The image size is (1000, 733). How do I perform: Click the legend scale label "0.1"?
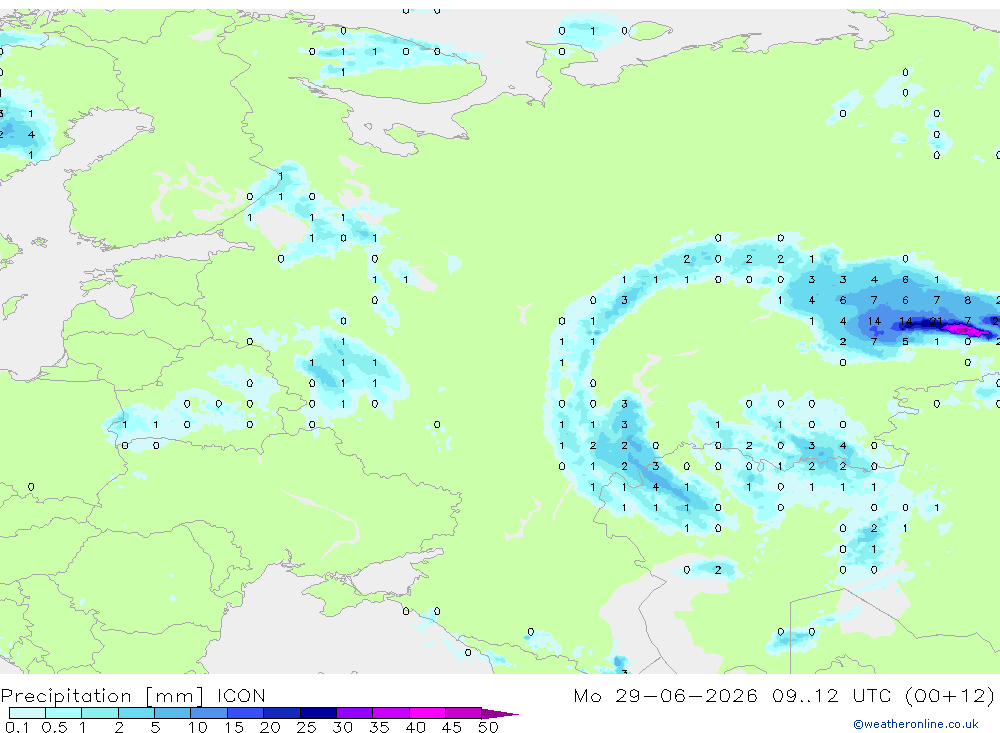pos(17,727)
